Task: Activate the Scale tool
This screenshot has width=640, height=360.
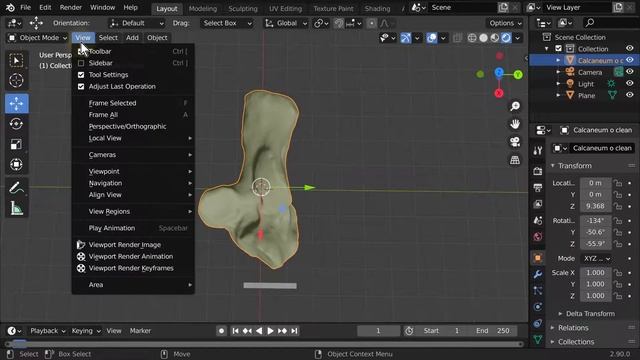Action: [x=16, y=144]
